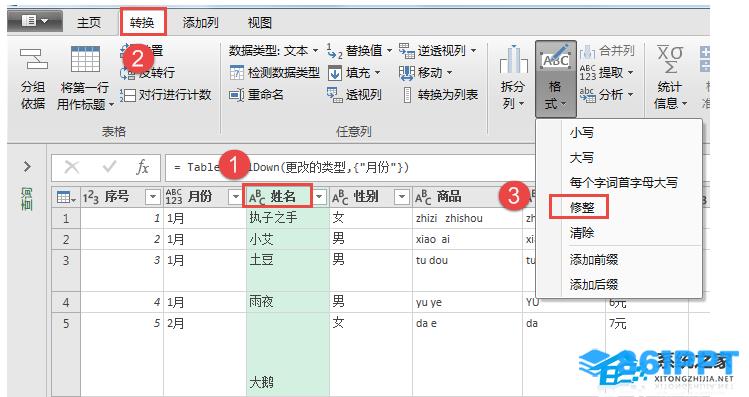
Task: Click 替换值 icon
Action: tap(335, 51)
